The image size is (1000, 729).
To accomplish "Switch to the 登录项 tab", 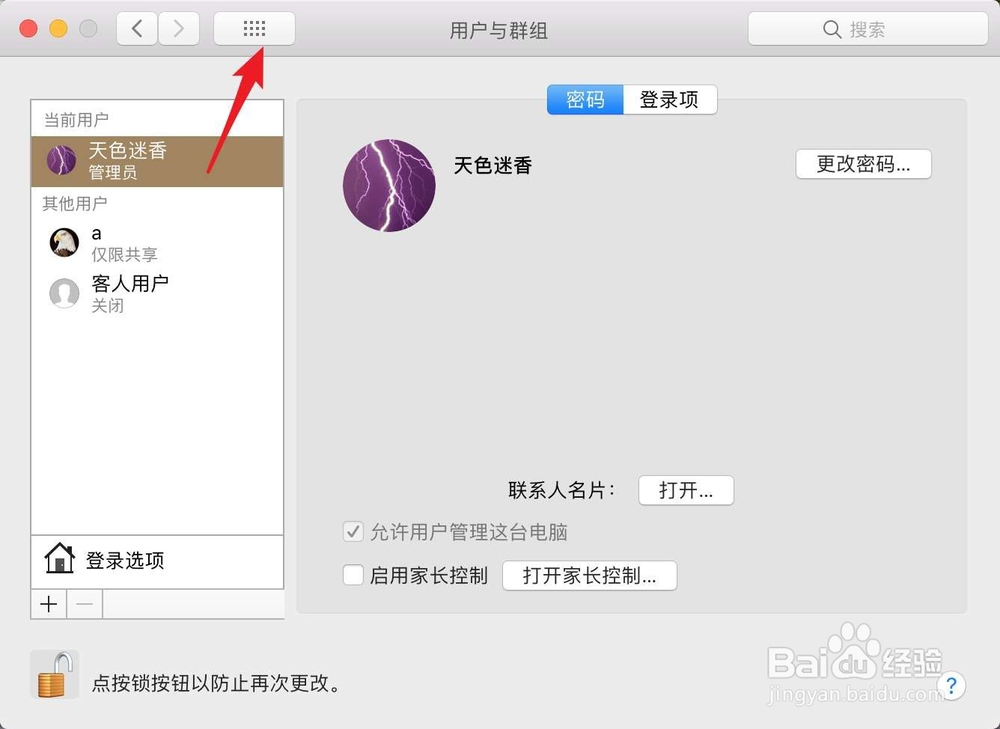I will [670, 99].
